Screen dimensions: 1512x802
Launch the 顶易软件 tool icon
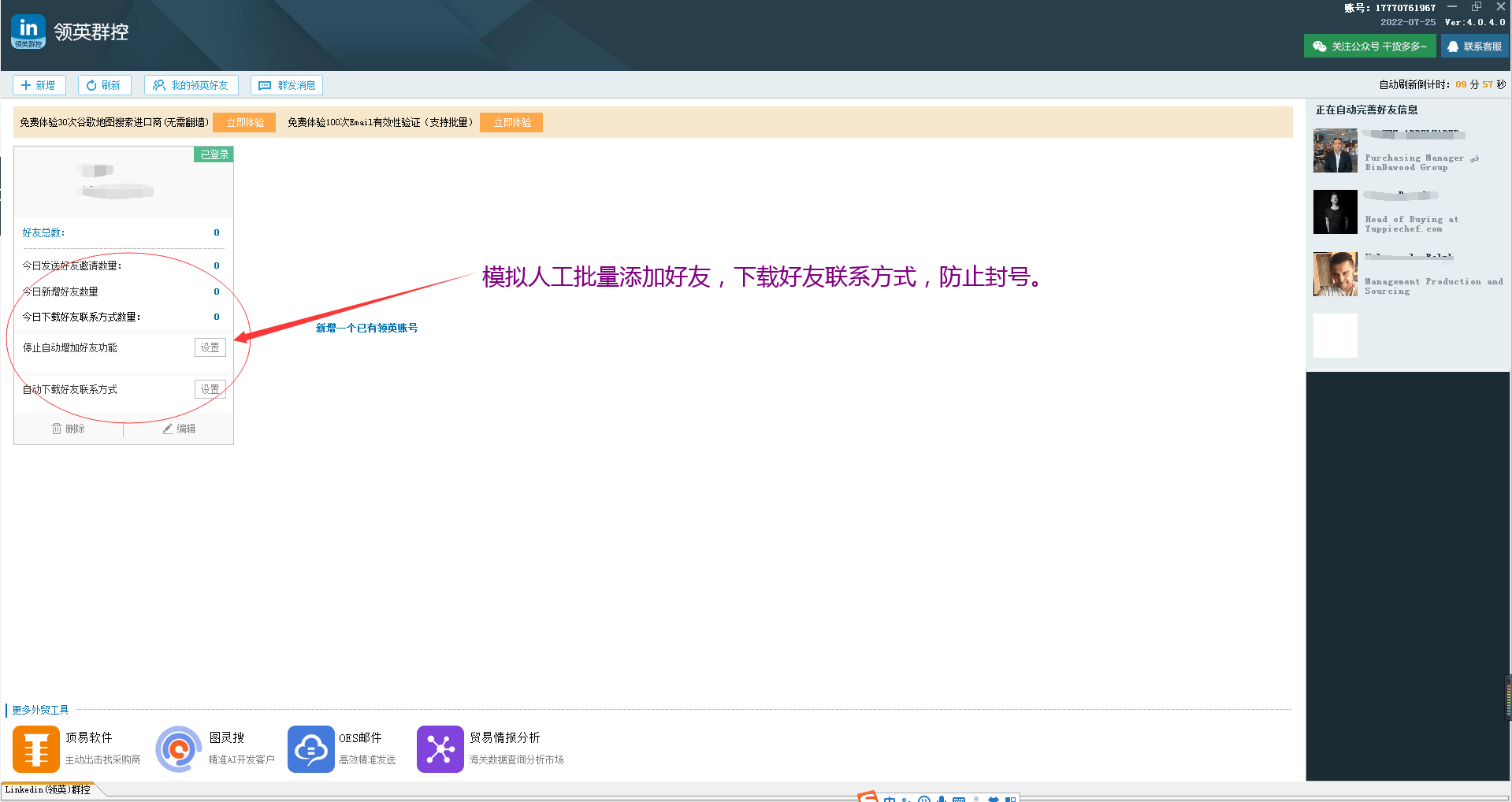35,748
